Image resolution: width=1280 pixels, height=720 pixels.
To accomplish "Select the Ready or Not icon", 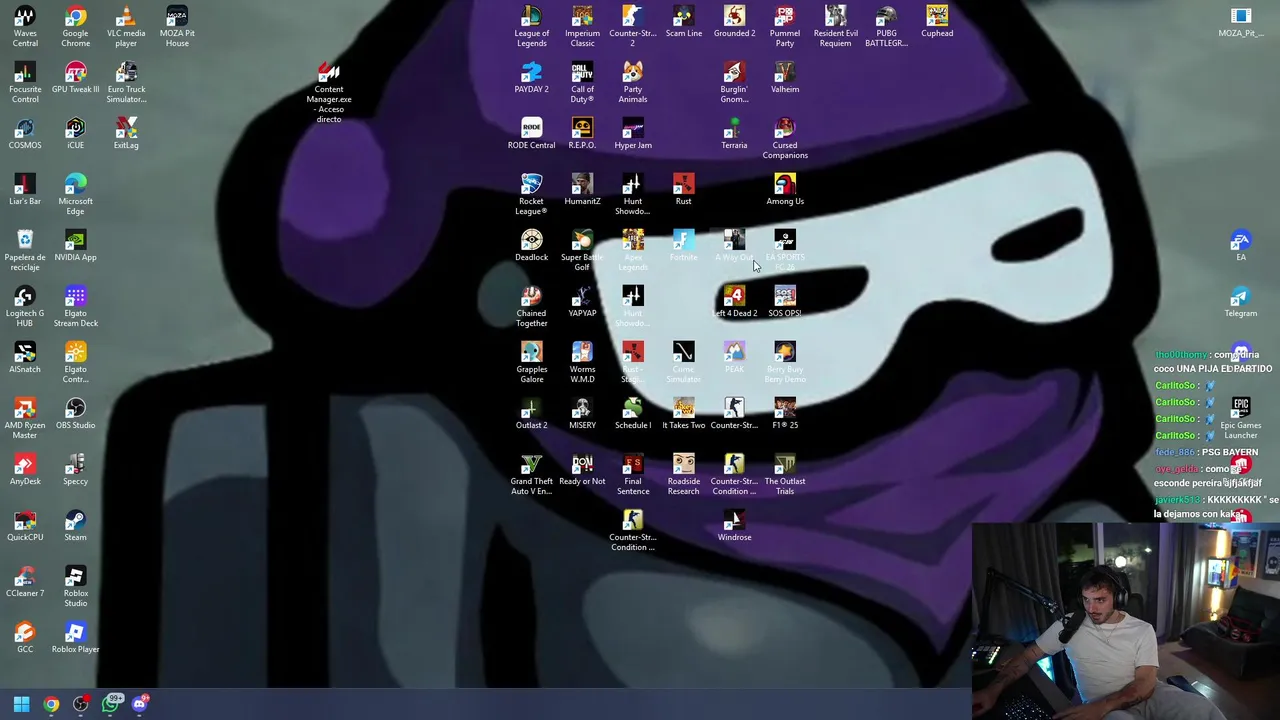I will (582, 470).
